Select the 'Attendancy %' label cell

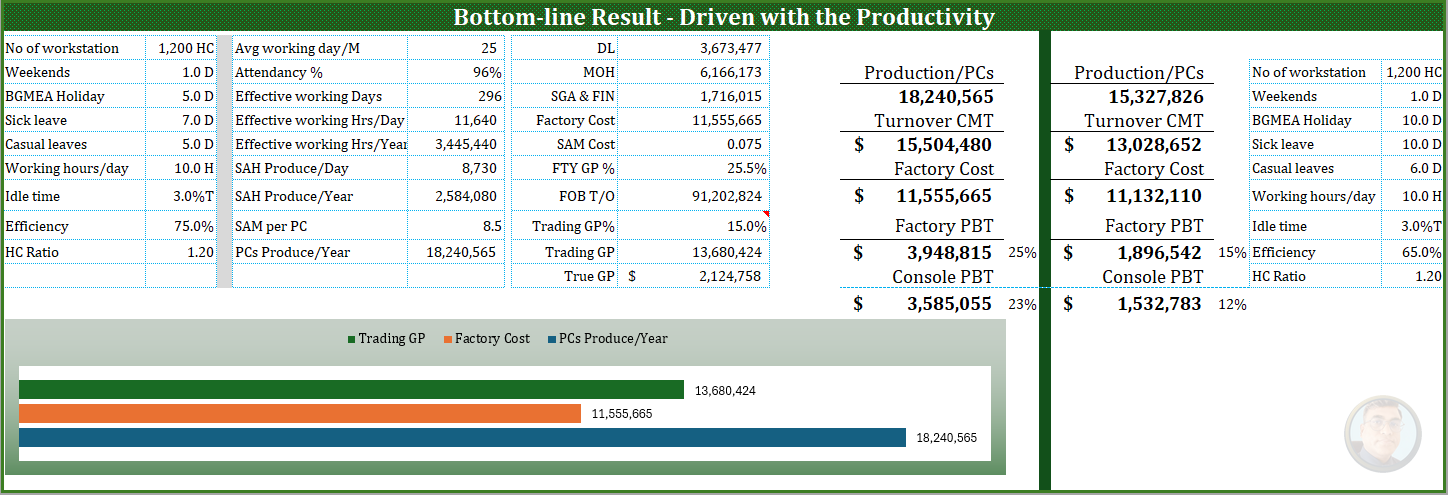pos(320,72)
